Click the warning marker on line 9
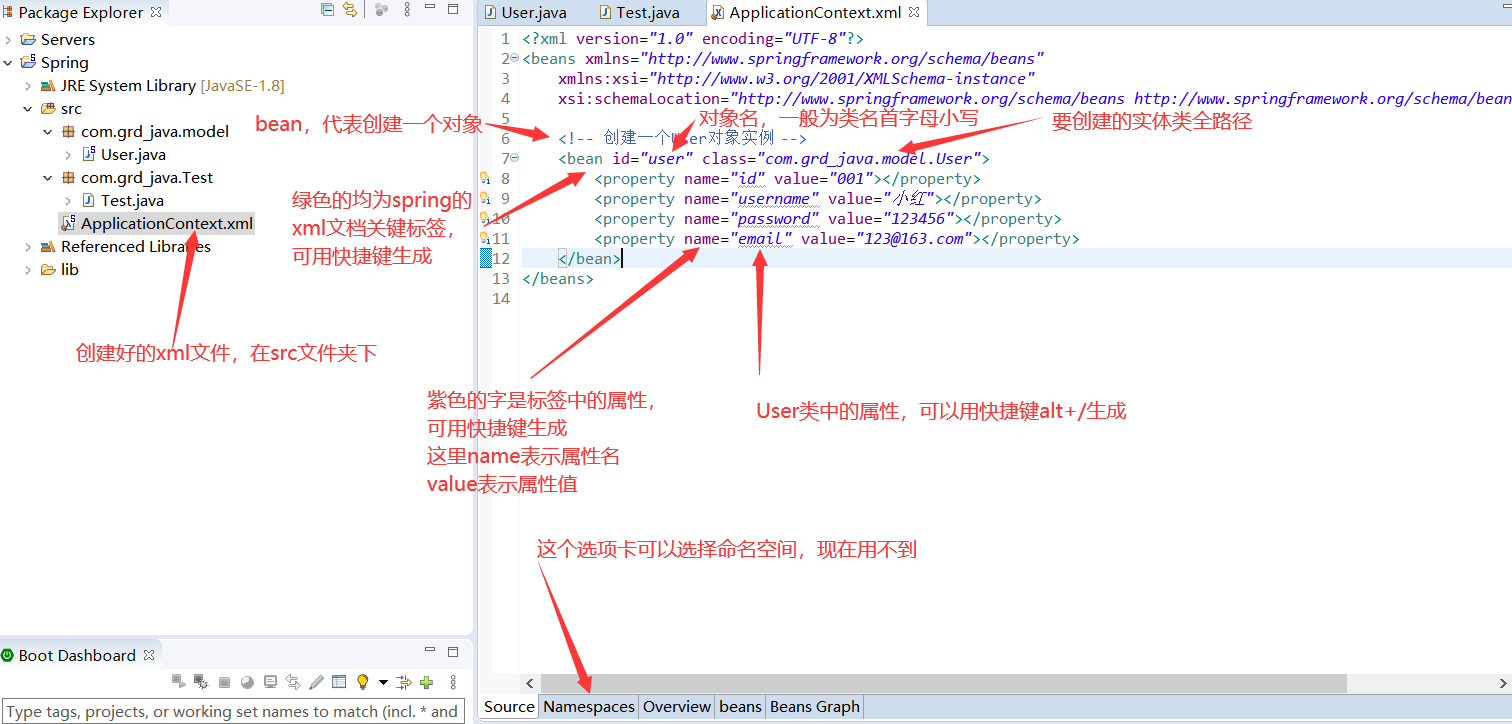 point(485,199)
